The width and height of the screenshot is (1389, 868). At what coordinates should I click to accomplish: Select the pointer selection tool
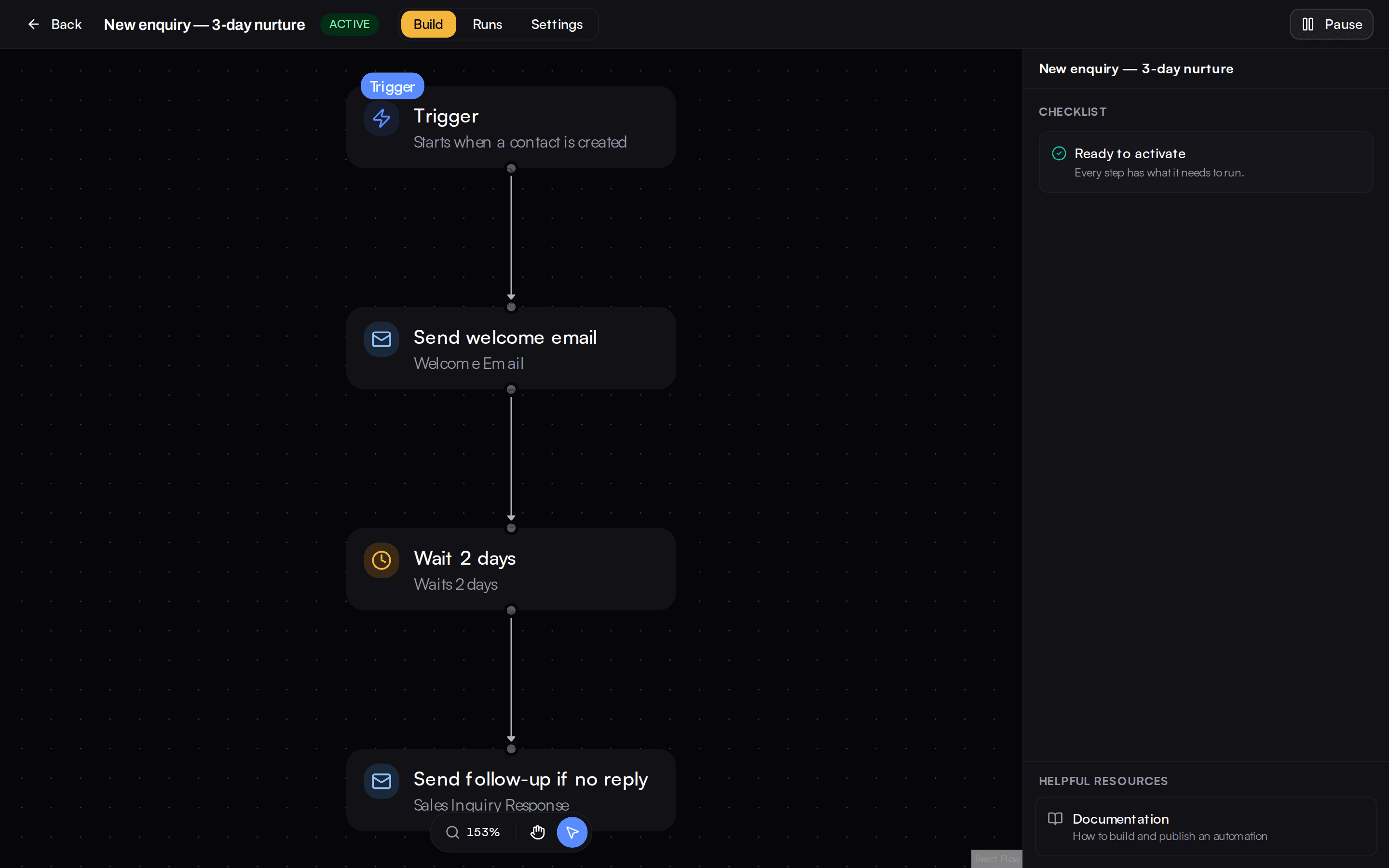click(x=572, y=832)
